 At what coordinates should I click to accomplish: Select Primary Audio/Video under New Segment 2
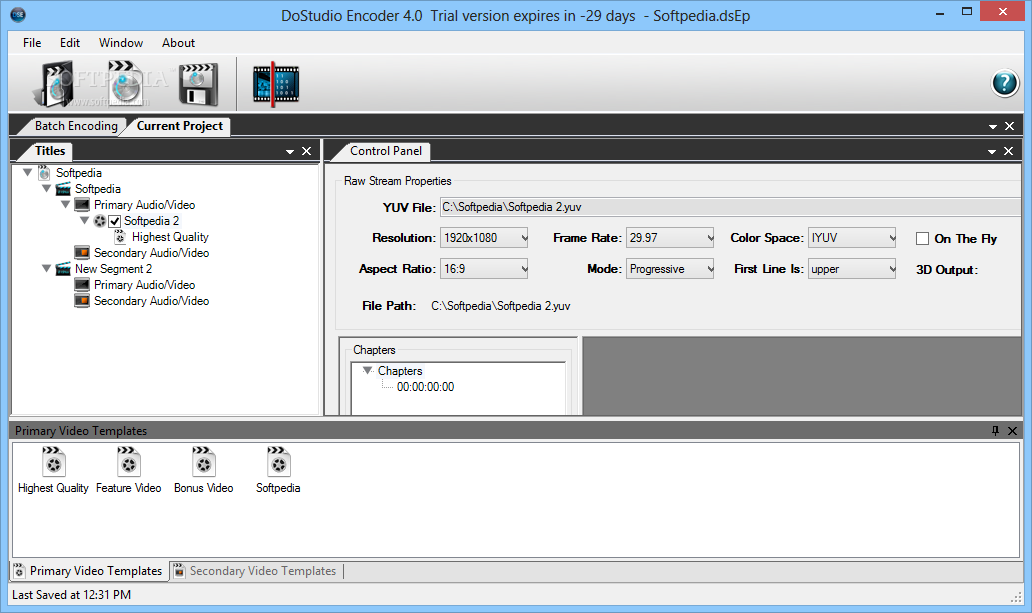click(x=144, y=285)
